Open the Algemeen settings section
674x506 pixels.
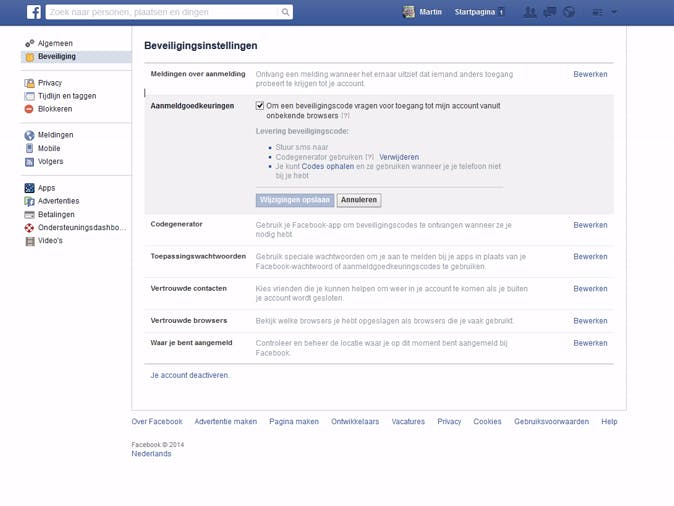point(55,43)
